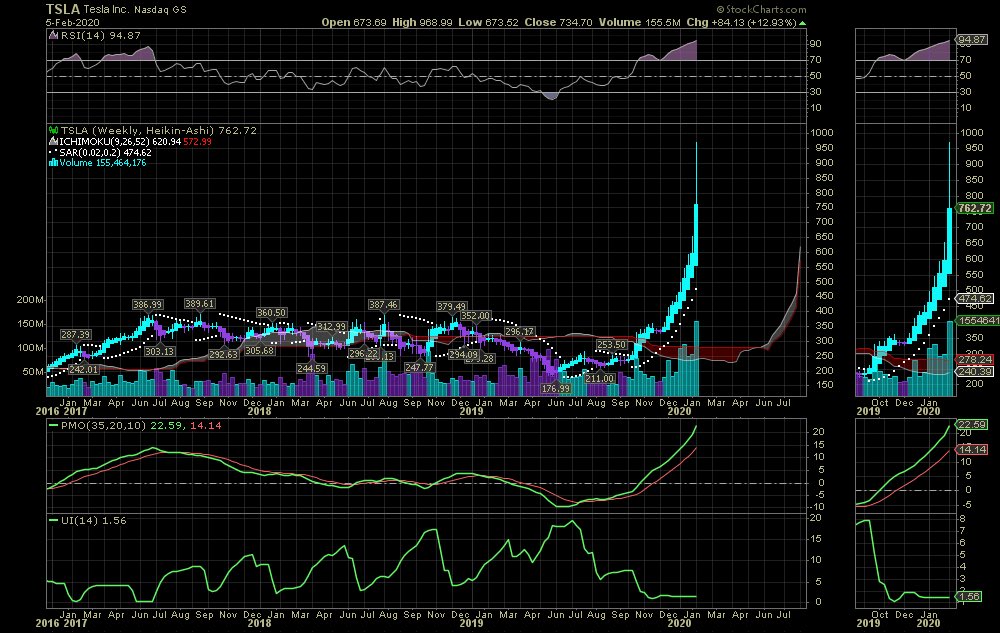Viewport: 1000px width, 633px height.
Task: Click the 386.99 price peak label
Action: pyautogui.click(x=148, y=305)
